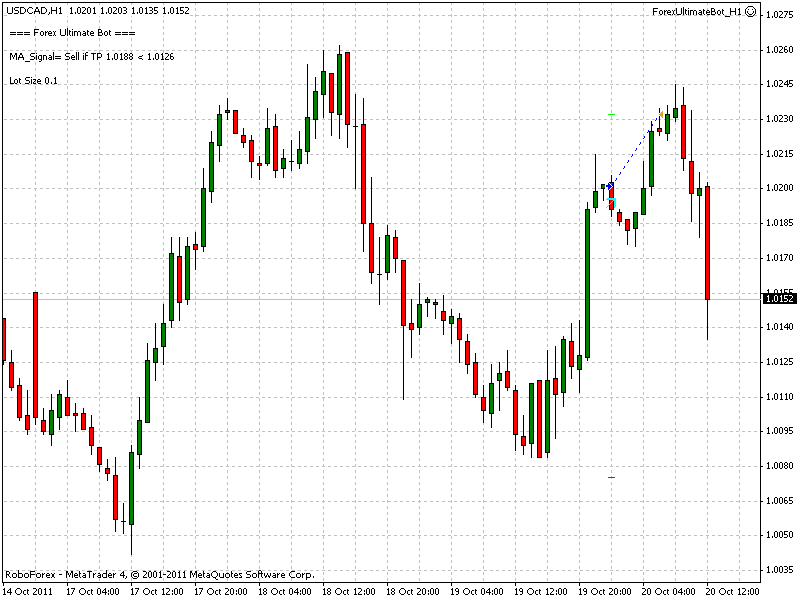The width and height of the screenshot is (800, 600).
Task: Click the 1.0035 price scale label
Action: [780, 570]
